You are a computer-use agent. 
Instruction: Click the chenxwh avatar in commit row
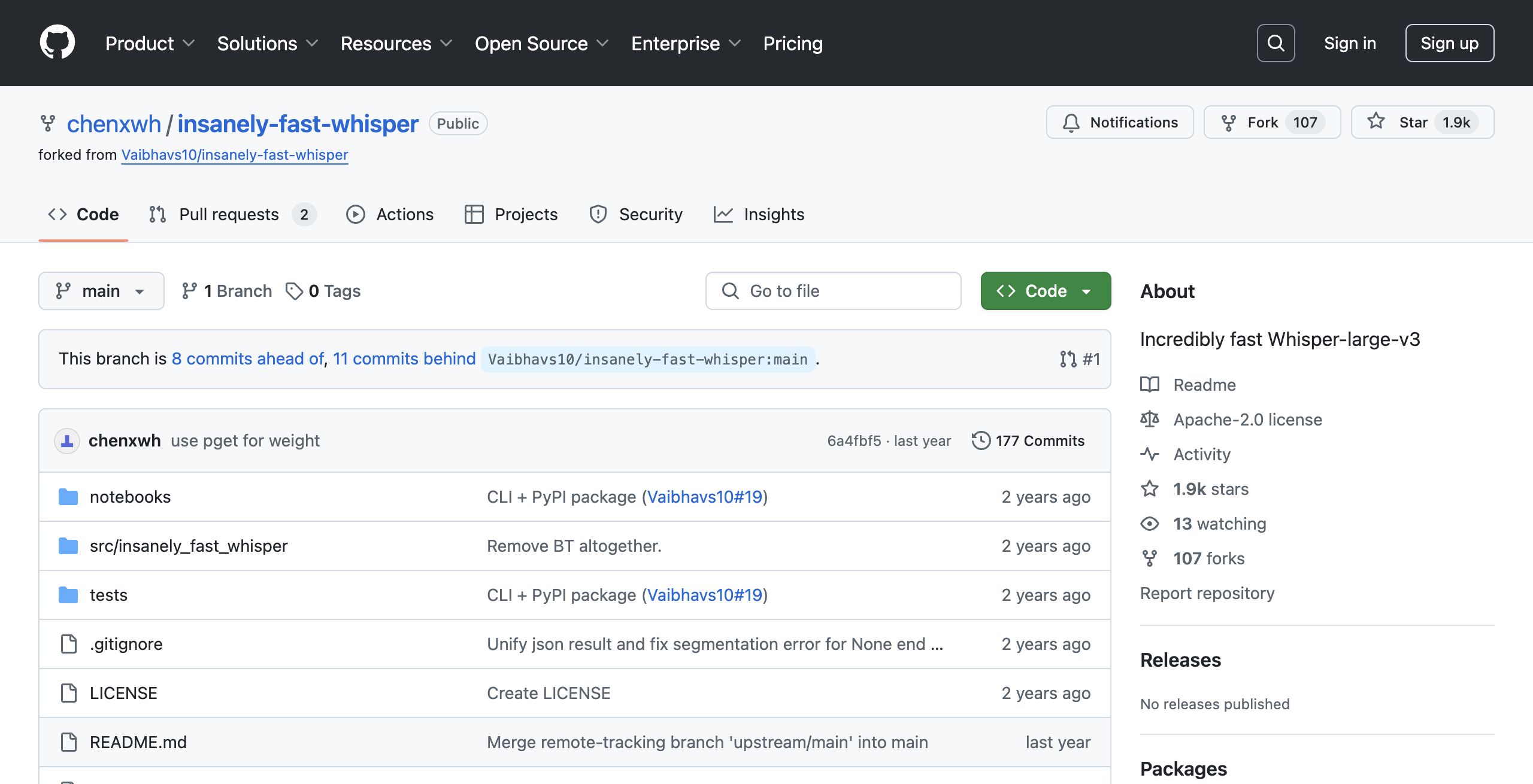tap(67, 441)
